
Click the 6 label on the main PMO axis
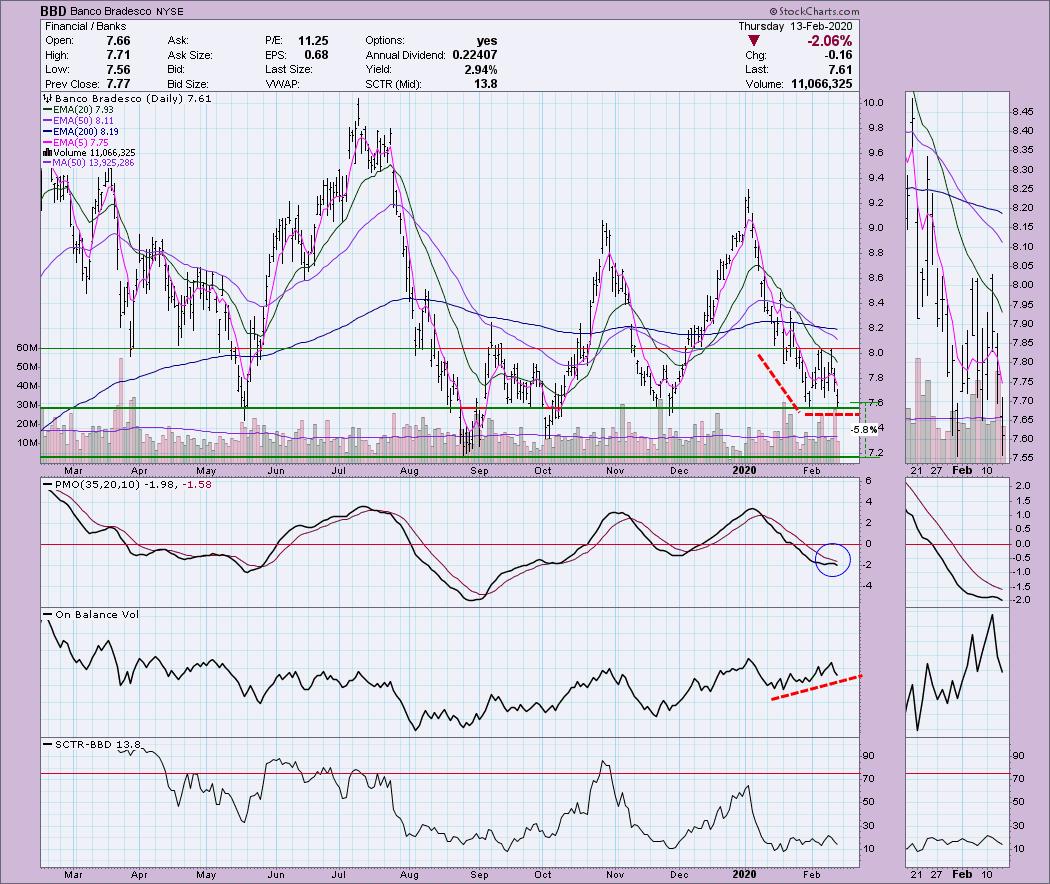(x=869, y=481)
